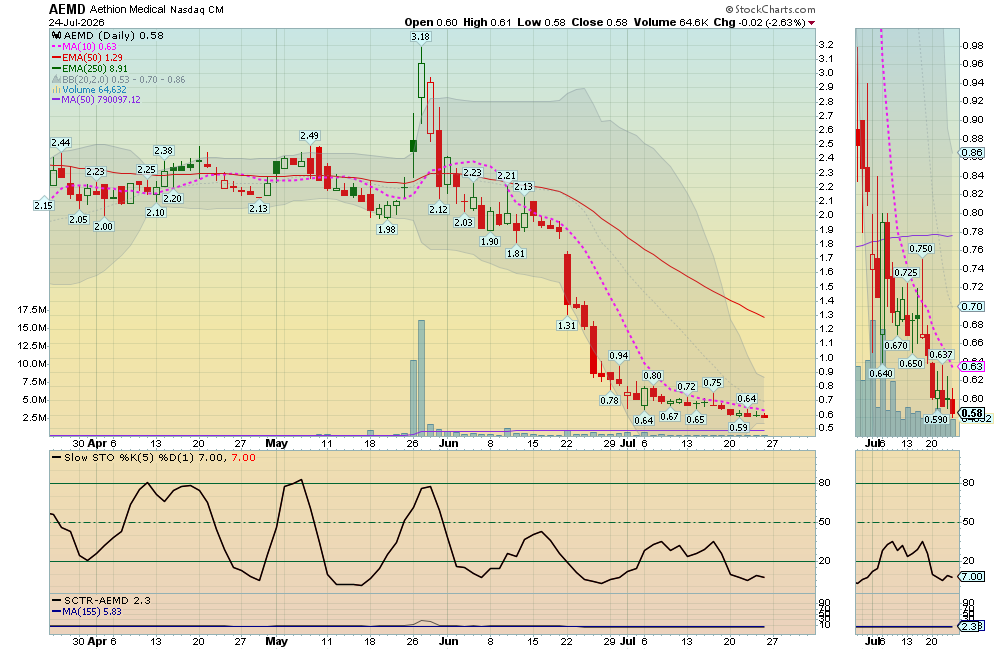Click the Slow STO %K(5) %D(1) legend
1000x650 pixels.
pyautogui.click(x=152, y=457)
